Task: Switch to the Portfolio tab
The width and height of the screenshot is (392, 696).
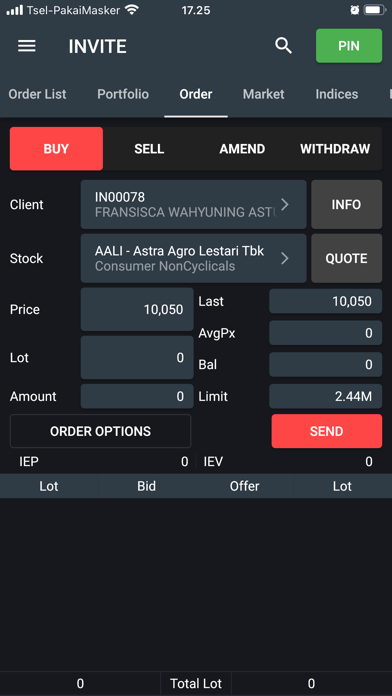Action: click(123, 94)
